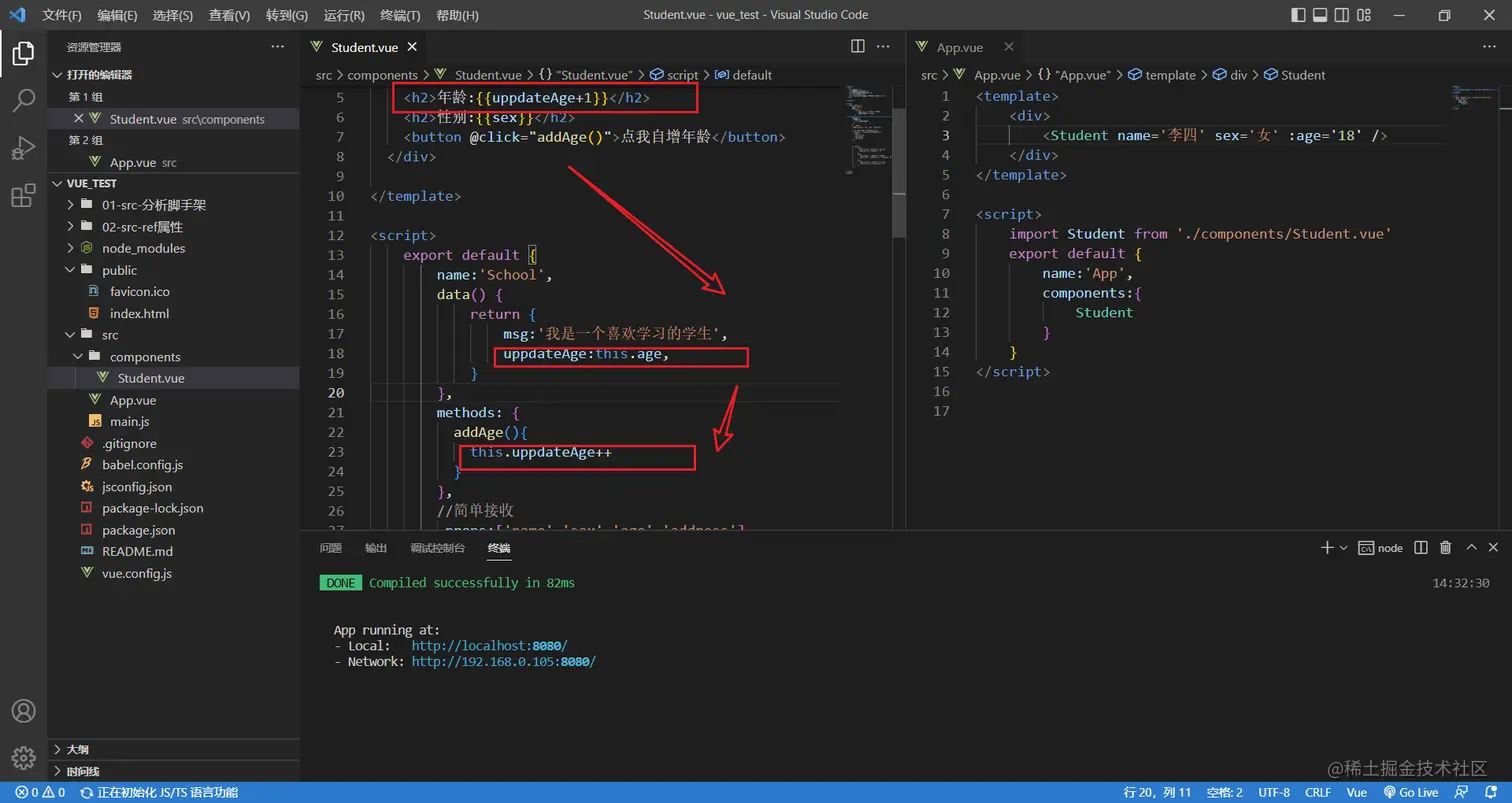Open the Search view in activity bar
The image size is (1512, 803).
pos(23,100)
